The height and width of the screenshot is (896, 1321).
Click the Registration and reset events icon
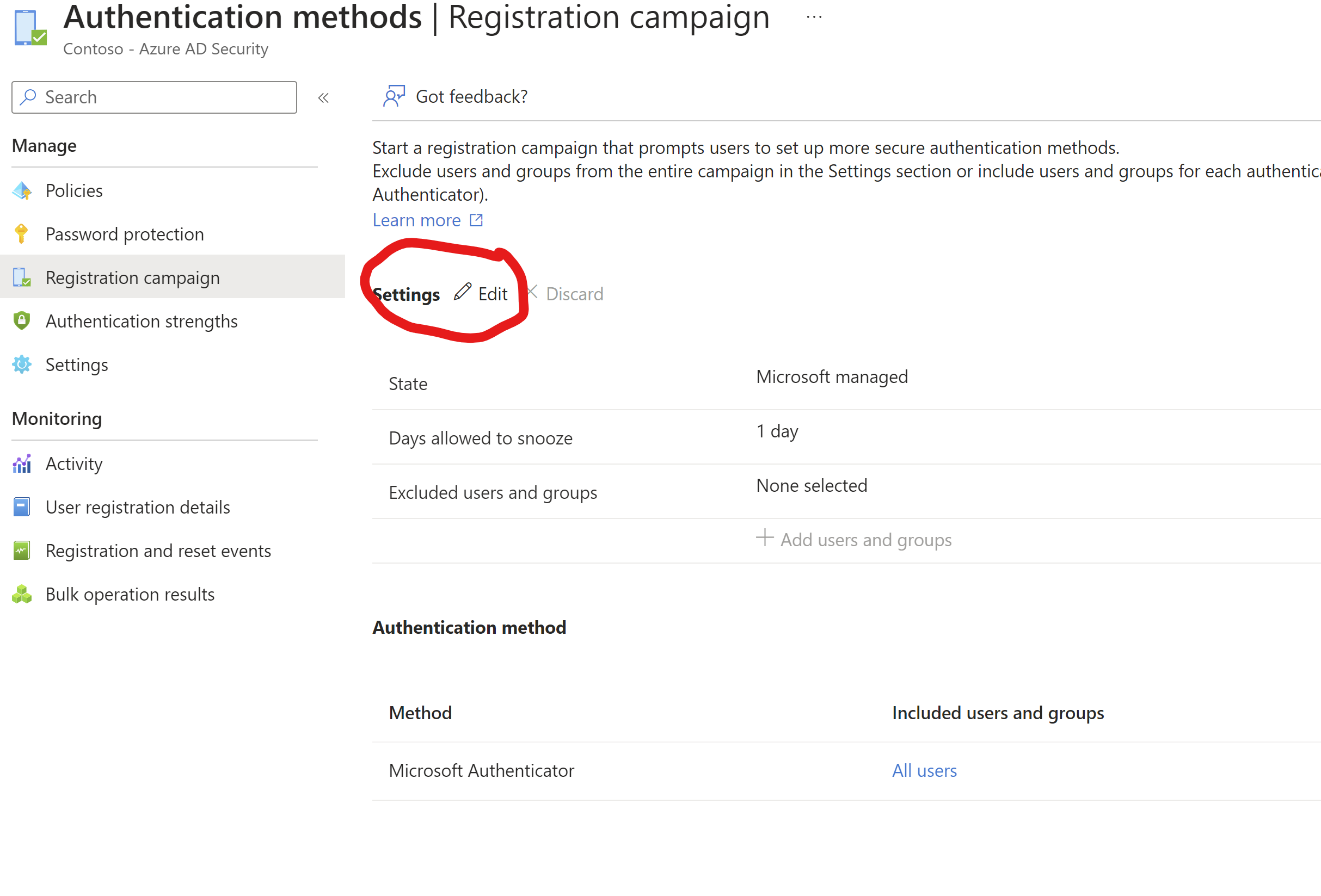click(x=22, y=551)
